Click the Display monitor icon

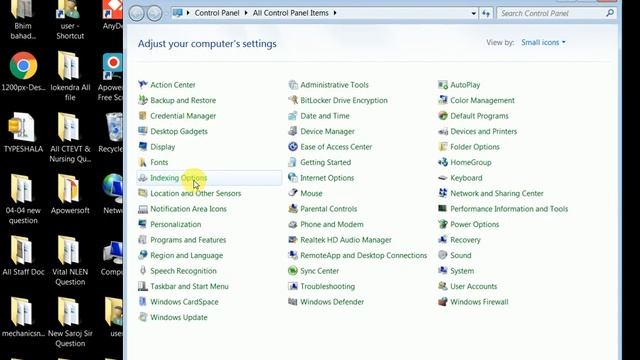click(142, 147)
